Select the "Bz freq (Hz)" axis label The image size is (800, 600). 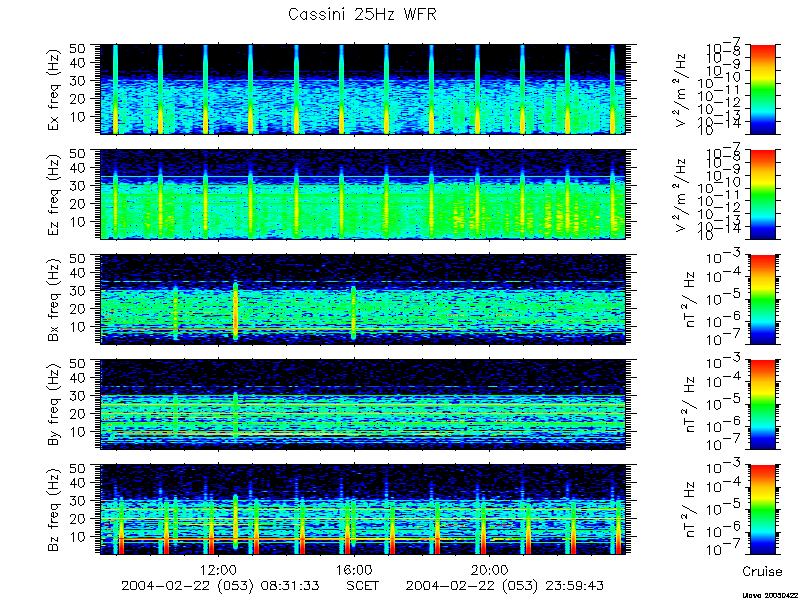coord(55,509)
